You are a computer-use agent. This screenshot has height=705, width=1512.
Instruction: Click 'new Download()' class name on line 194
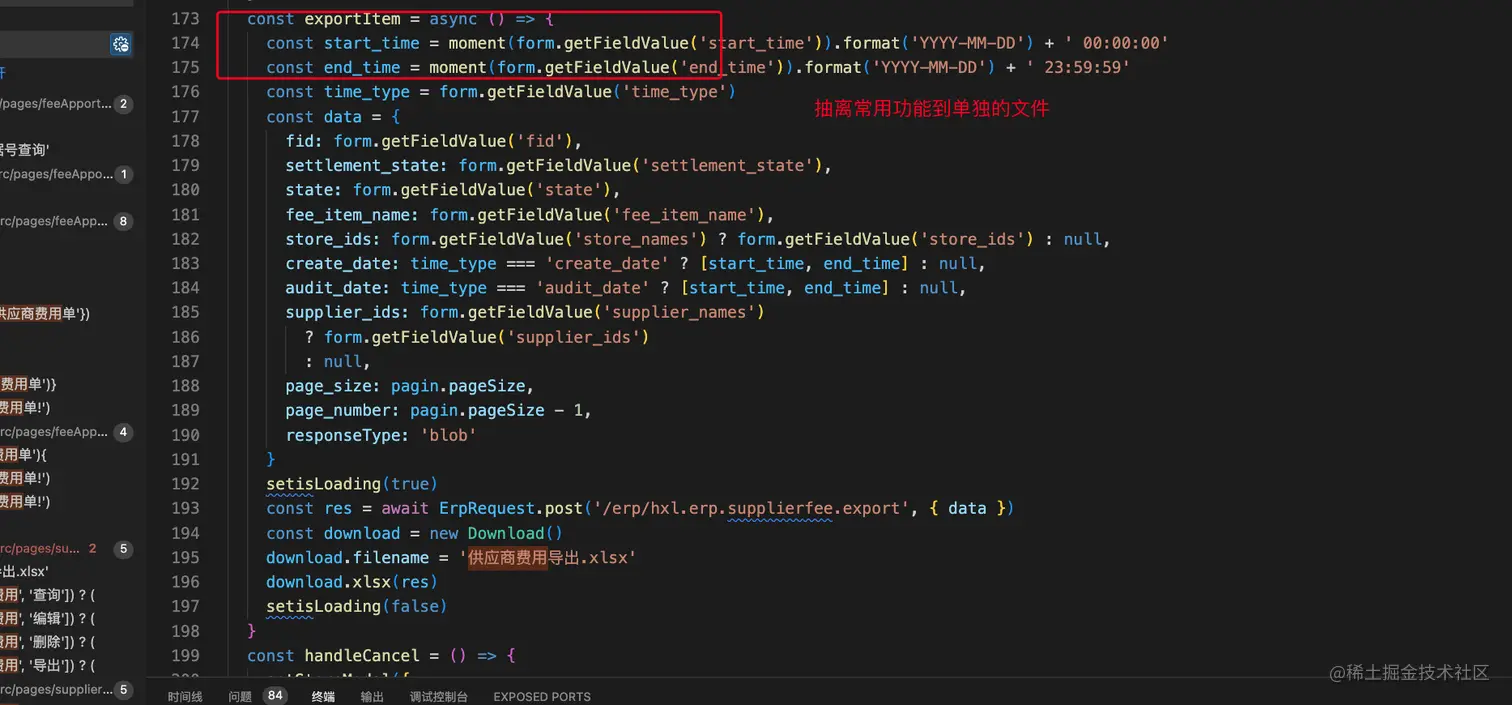coord(506,534)
